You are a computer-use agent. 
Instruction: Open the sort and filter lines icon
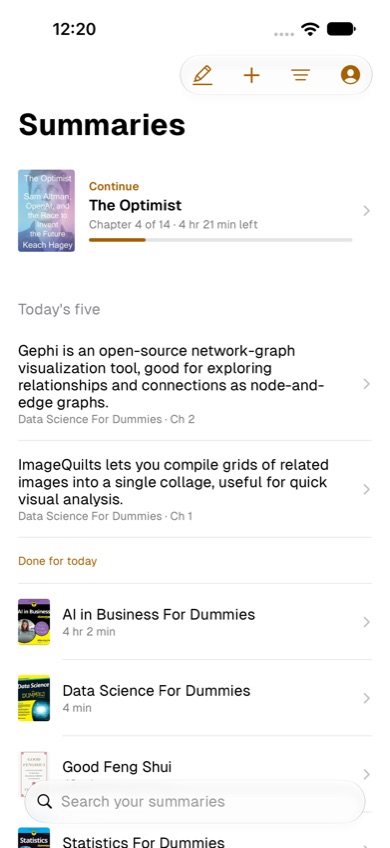coord(301,75)
